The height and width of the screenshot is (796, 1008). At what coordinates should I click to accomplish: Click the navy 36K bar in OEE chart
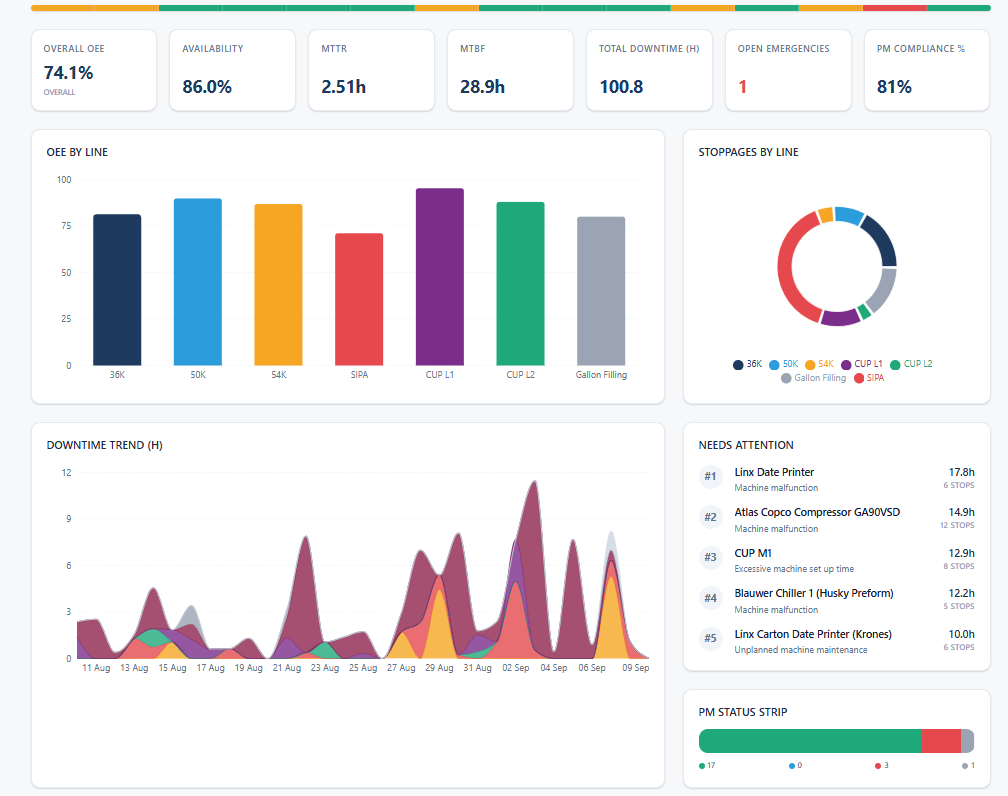pyautogui.click(x=117, y=290)
